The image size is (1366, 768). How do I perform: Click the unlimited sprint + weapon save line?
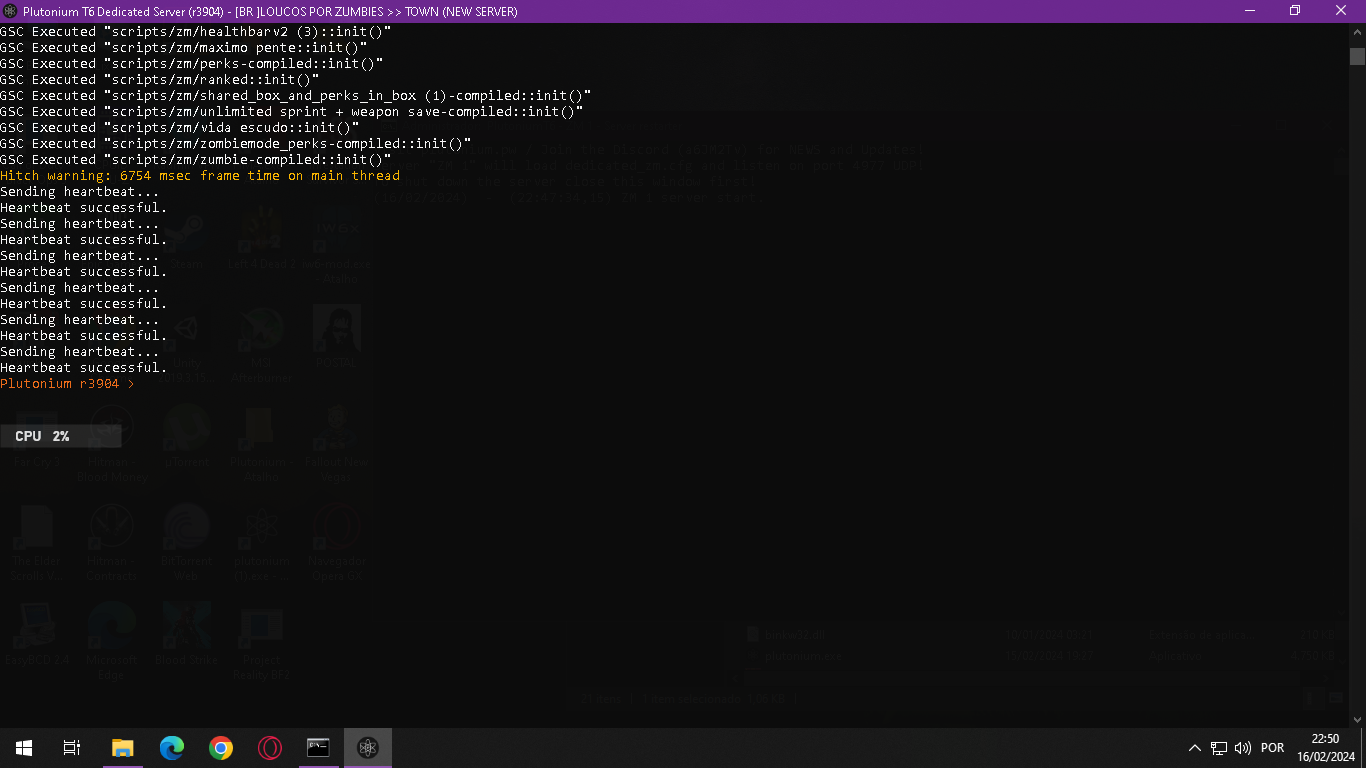click(x=292, y=112)
